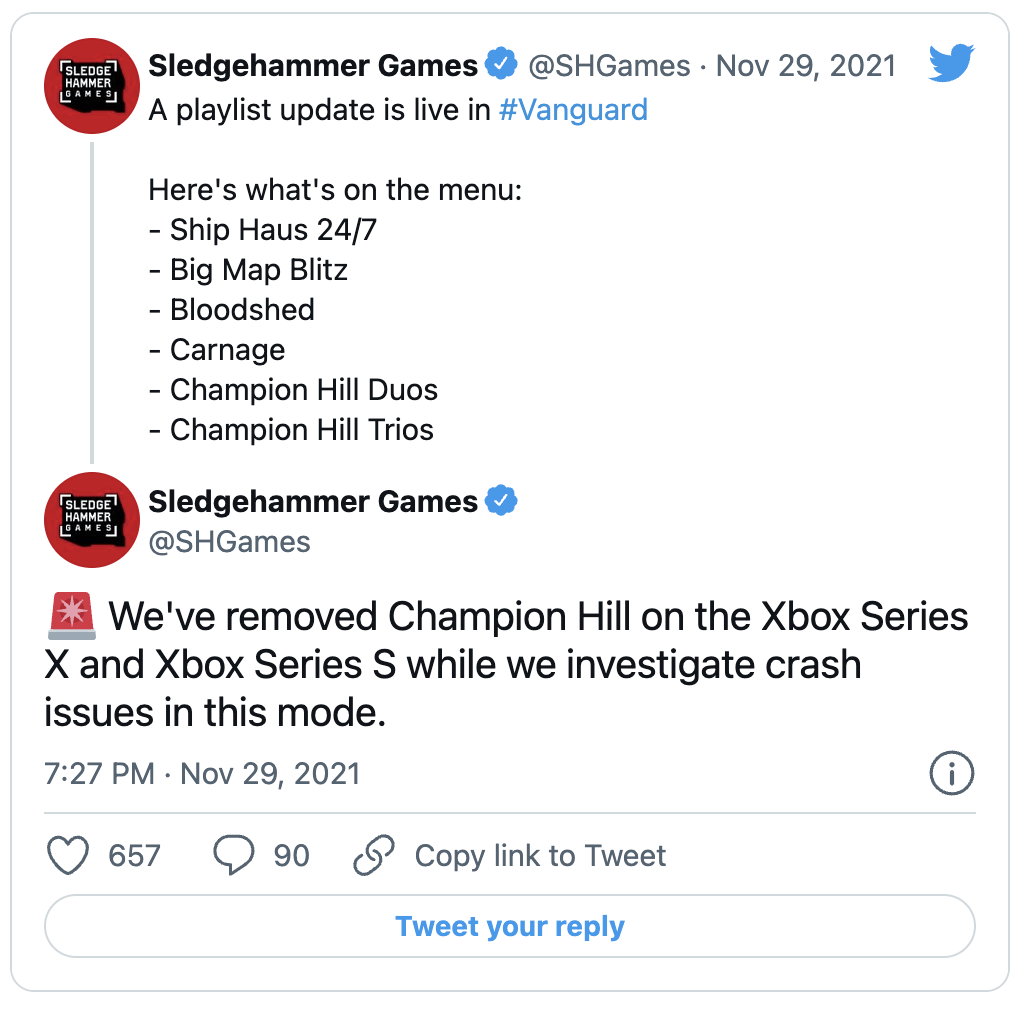Click the Tweet your reply button
This screenshot has width=1024, height=1010.
510,926
